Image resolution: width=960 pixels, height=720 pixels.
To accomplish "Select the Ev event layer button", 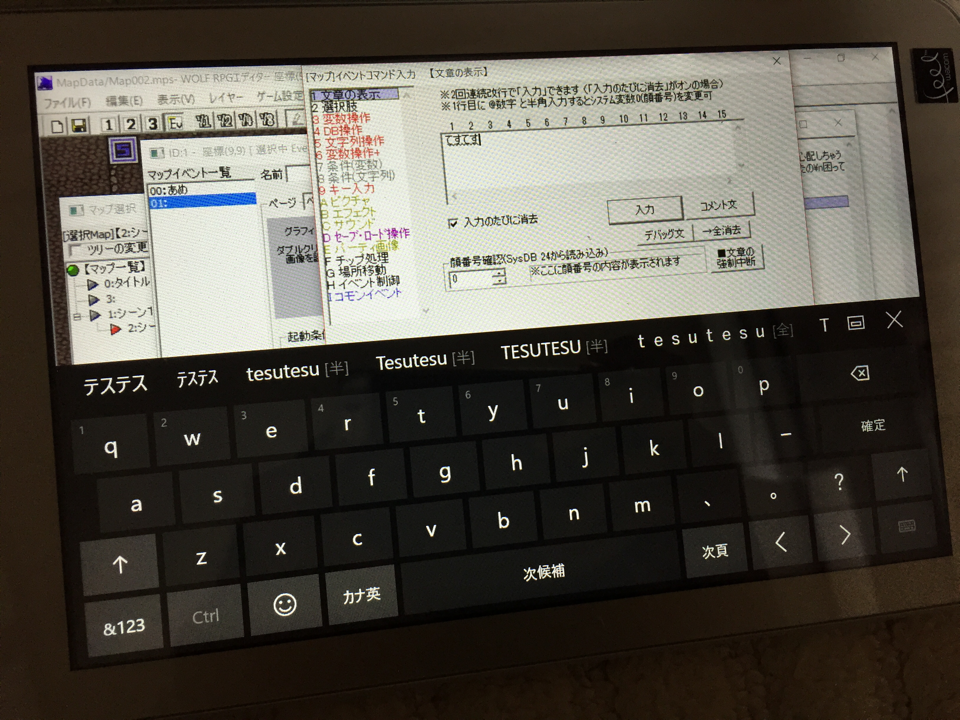I will 175,123.
